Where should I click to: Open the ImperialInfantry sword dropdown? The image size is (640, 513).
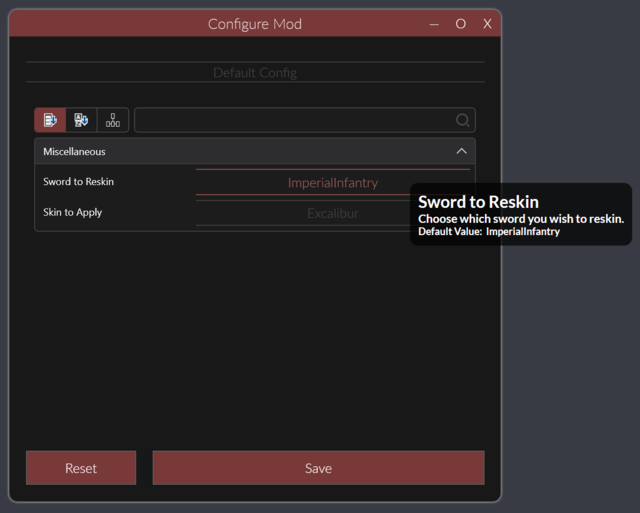(x=333, y=182)
